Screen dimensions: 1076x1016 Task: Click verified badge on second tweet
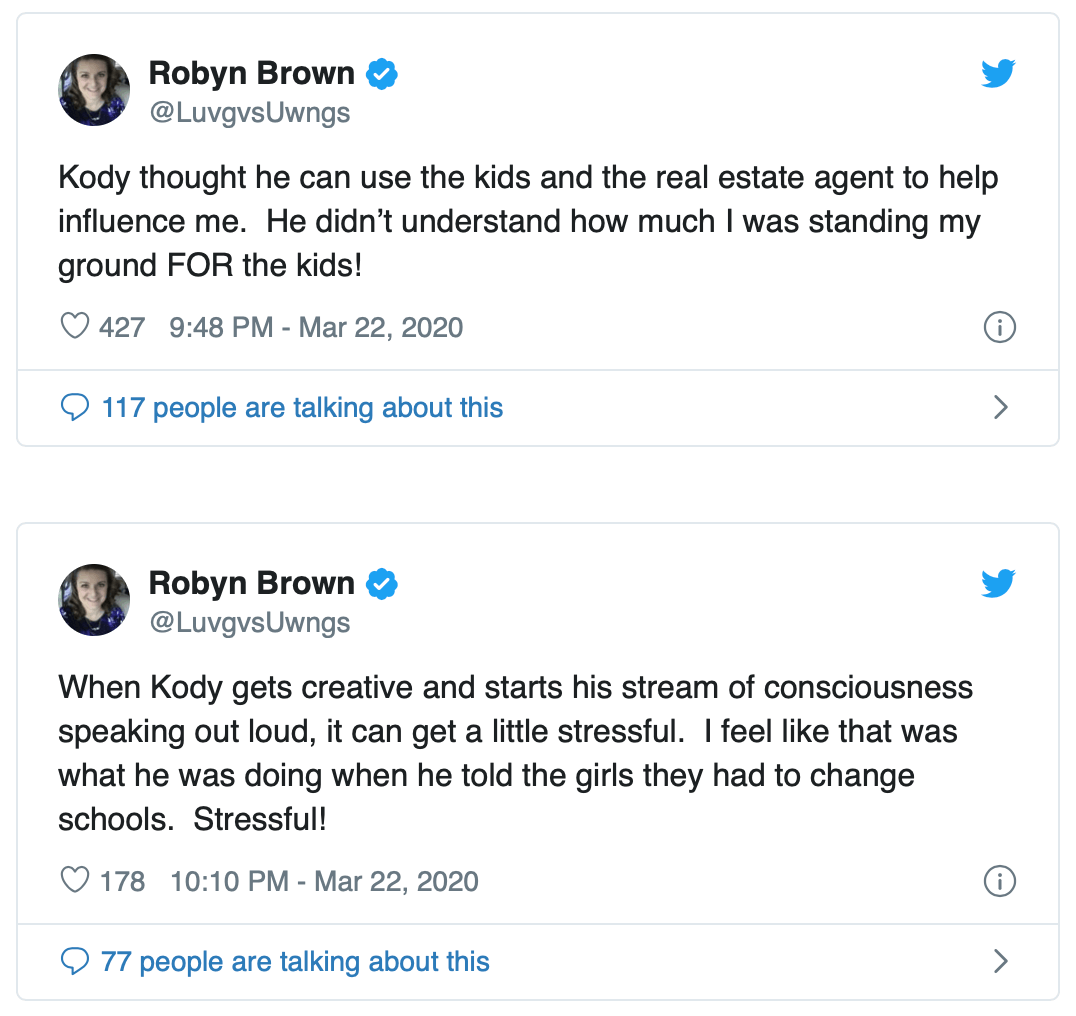pyautogui.click(x=382, y=584)
